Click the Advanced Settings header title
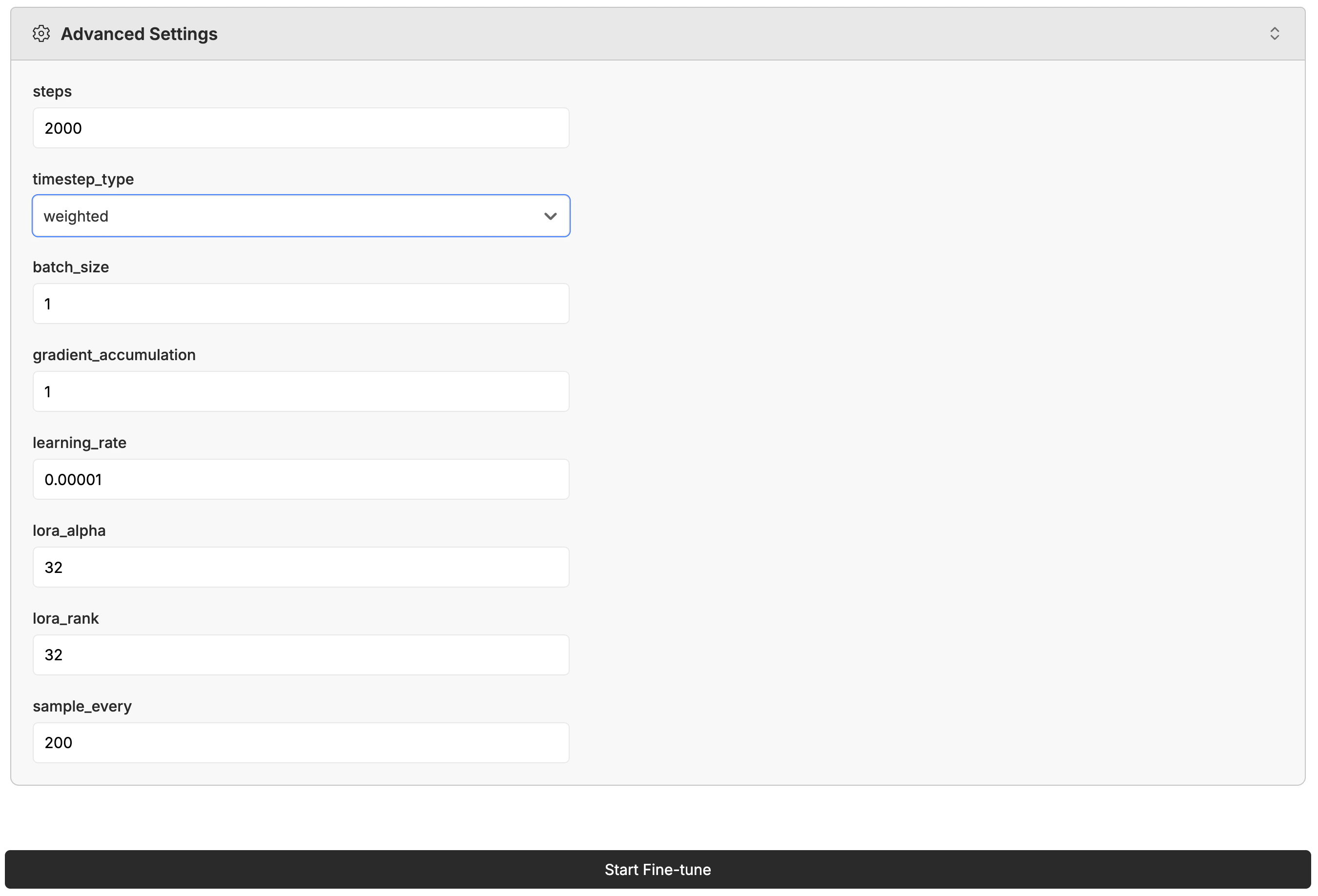Image resolution: width=1318 pixels, height=896 pixels. click(139, 34)
